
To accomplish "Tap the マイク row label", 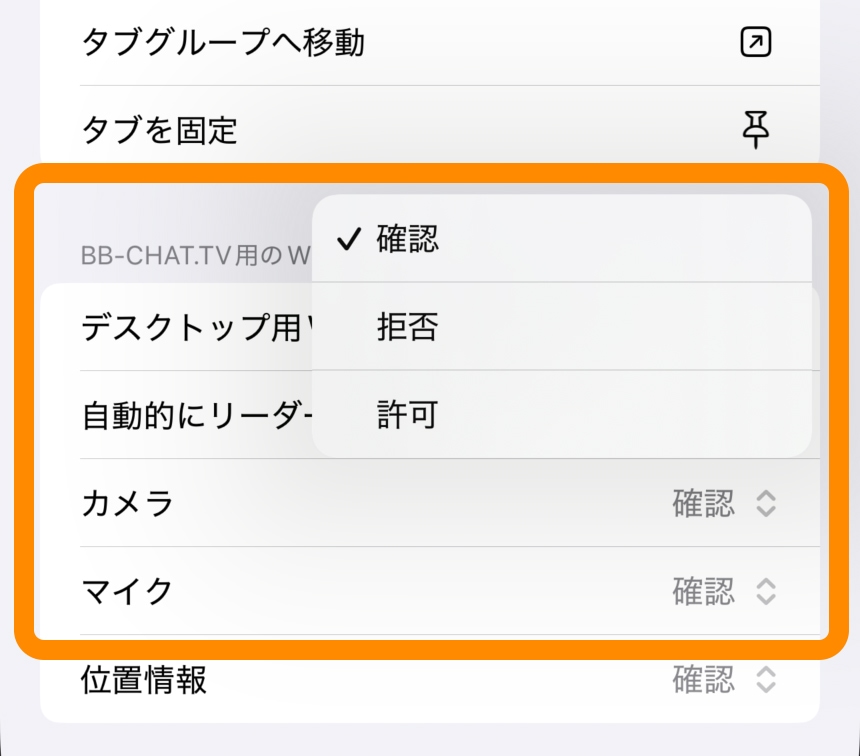I will coord(127,592).
